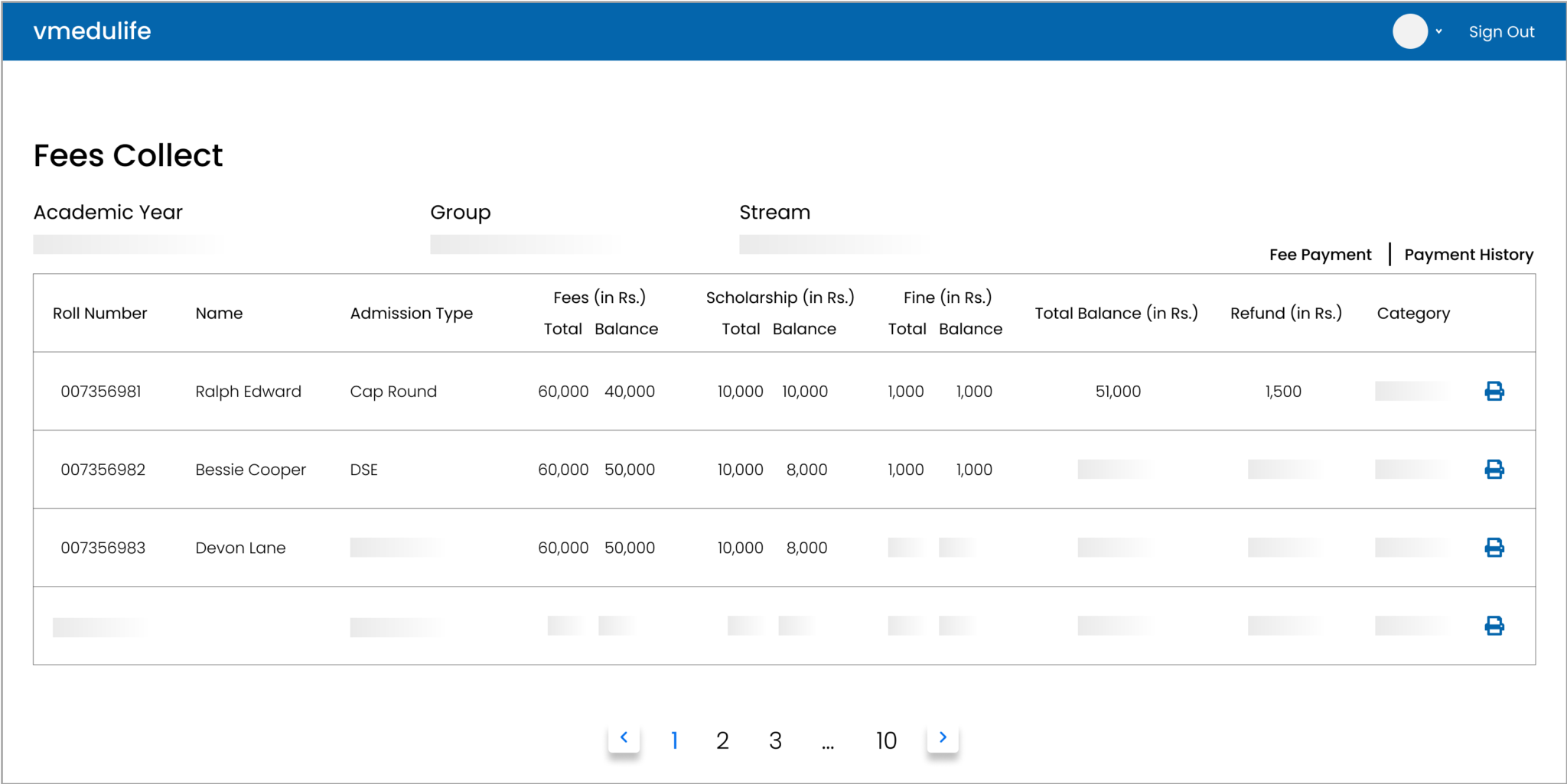Click the 51,000 total balance value
This screenshot has height=784, width=1567.
pos(1118,392)
